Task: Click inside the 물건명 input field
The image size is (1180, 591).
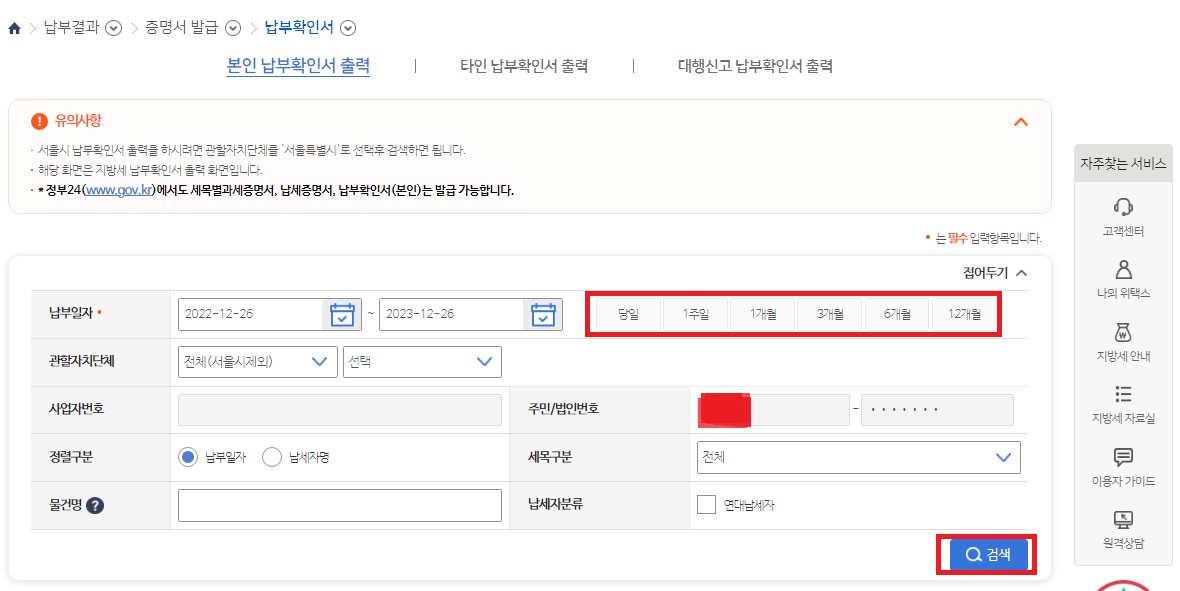Action: [339, 504]
